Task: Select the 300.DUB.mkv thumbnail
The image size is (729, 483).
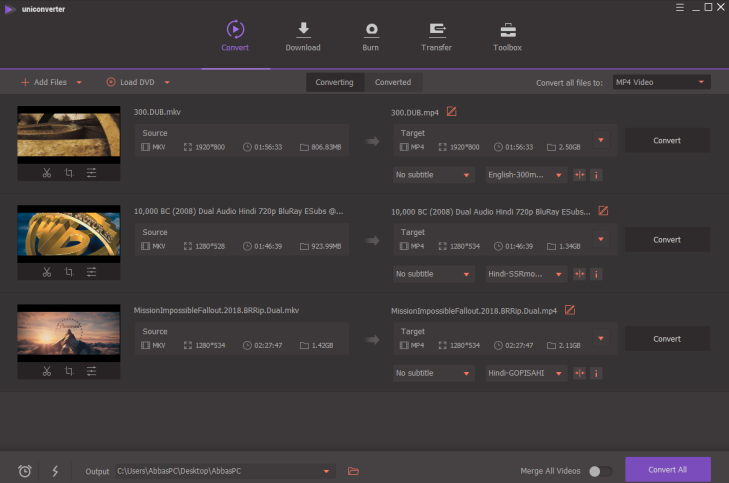Action: pos(69,135)
